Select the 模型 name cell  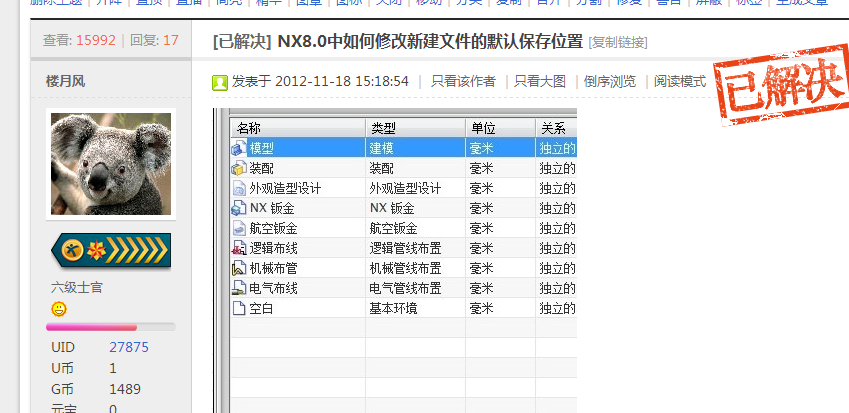click(262, 148)
